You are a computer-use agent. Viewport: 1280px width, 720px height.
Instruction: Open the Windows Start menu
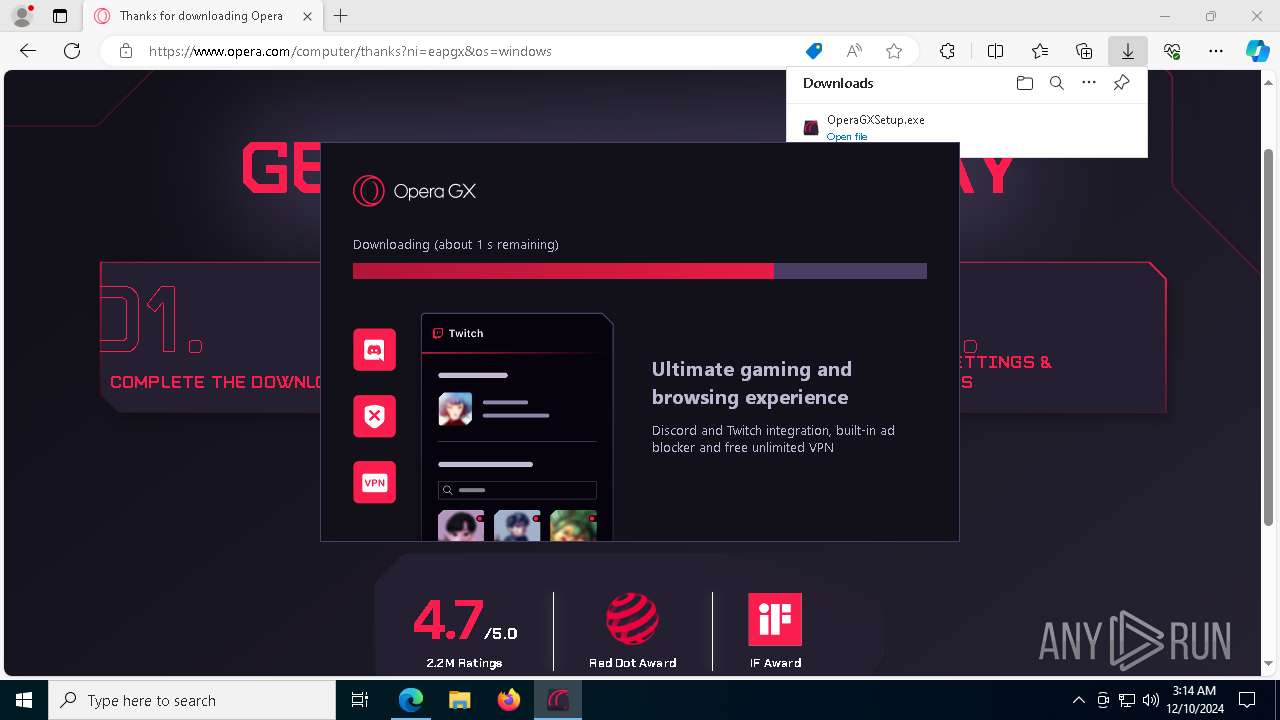point(24,700)
